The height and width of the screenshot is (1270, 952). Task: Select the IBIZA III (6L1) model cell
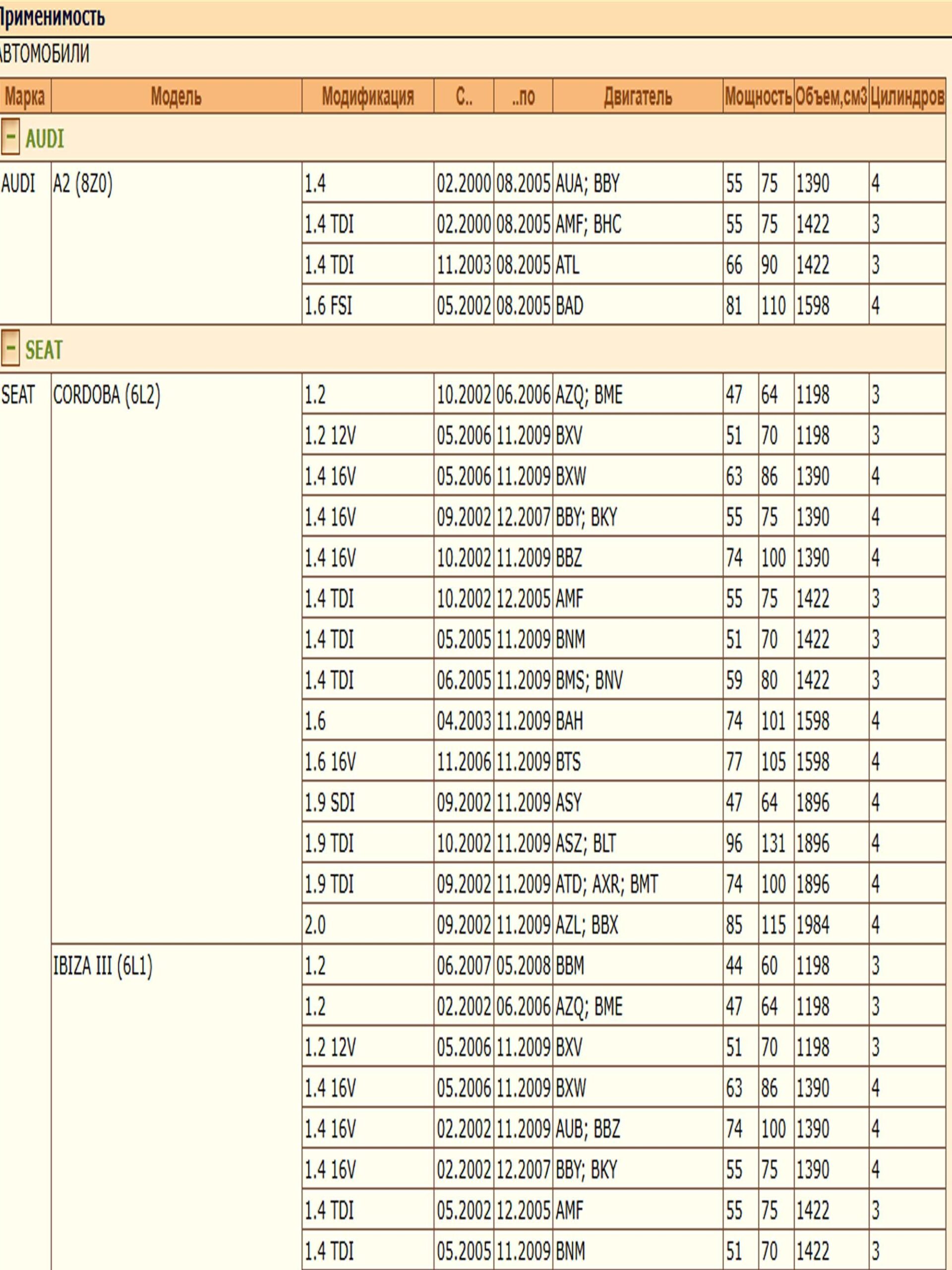103,966
